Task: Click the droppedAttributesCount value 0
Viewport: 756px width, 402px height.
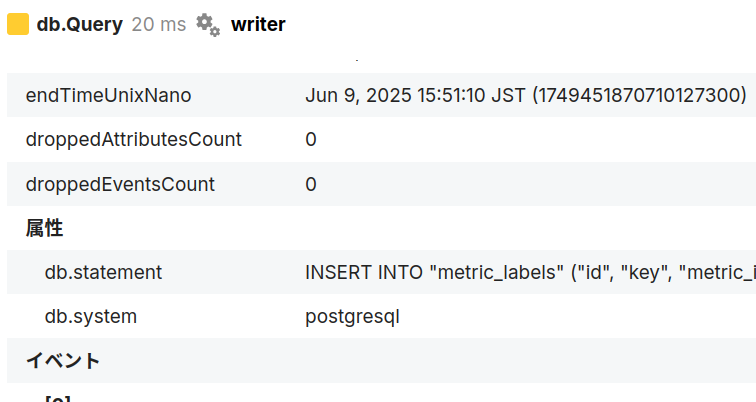Action: tap(311, 140)
